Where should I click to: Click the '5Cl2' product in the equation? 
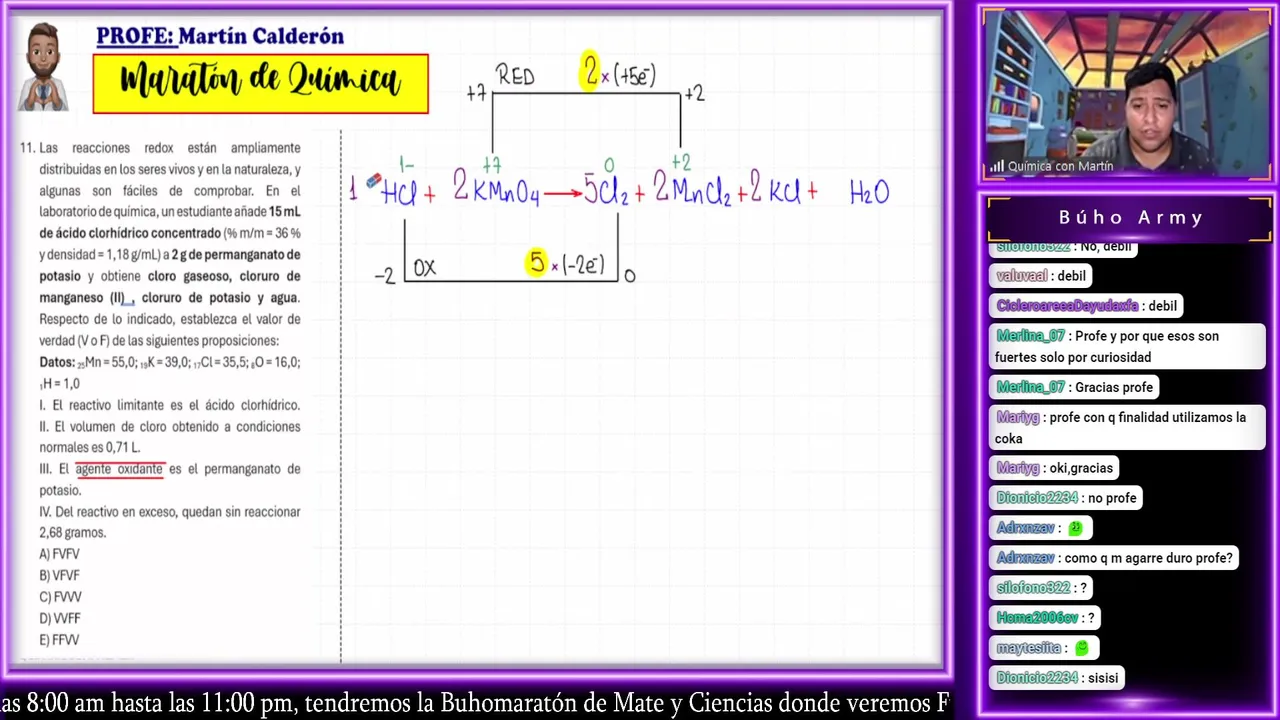(606, 190)
